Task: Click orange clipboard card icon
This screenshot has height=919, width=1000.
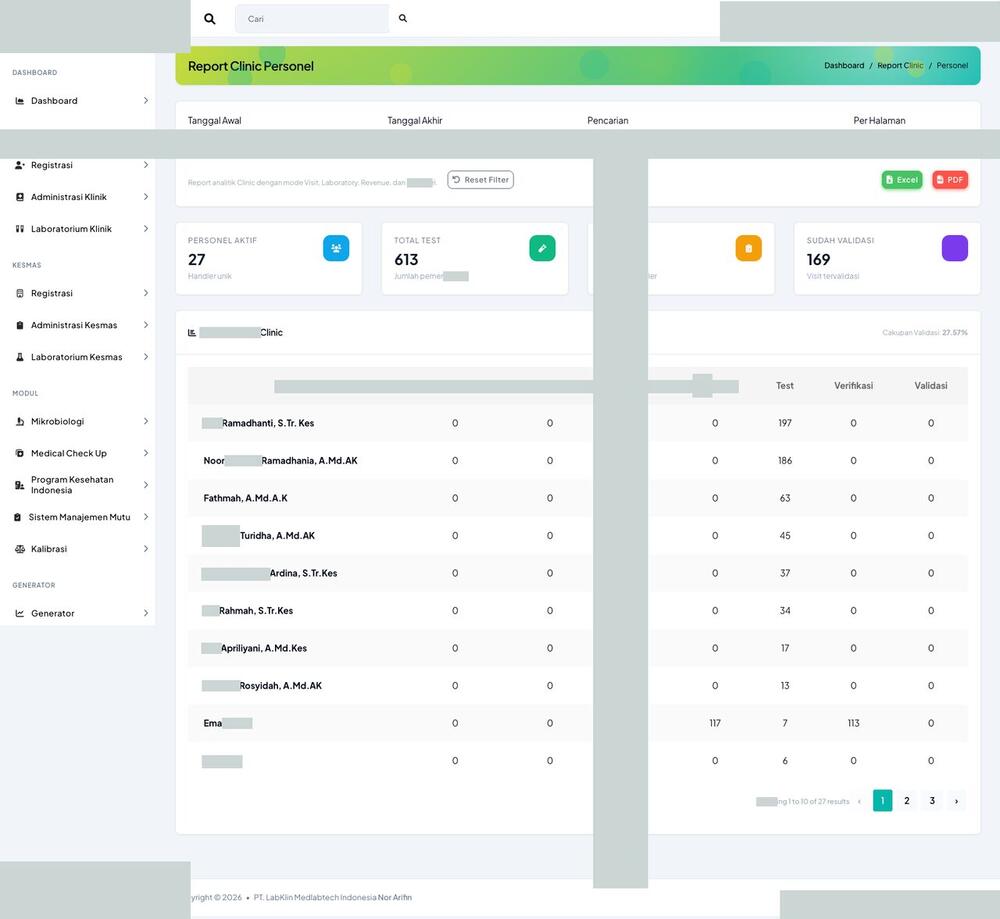Action: coord(748,248)
